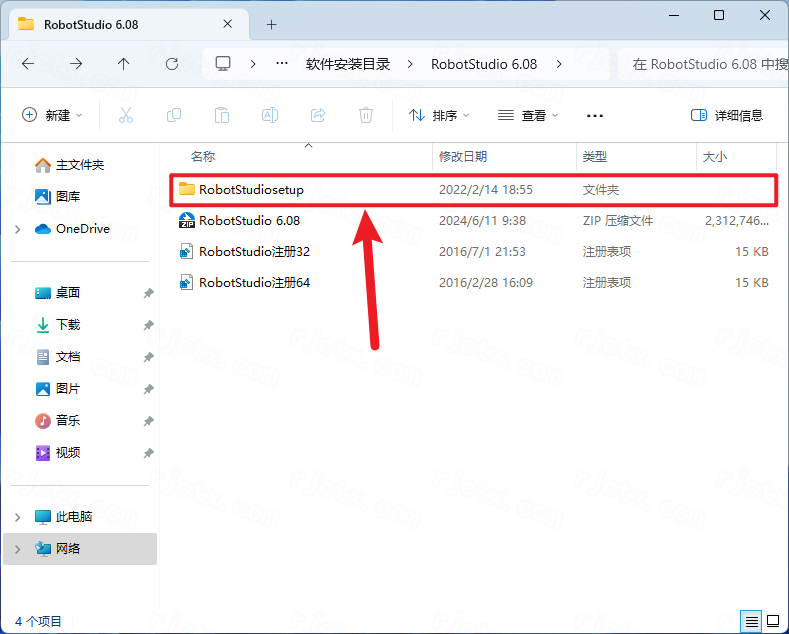Image resolution: width=789 pixels, height=634 pixels.
Task: Click 2016/2/28 16:09 date cell
Action: pos(486,283)
